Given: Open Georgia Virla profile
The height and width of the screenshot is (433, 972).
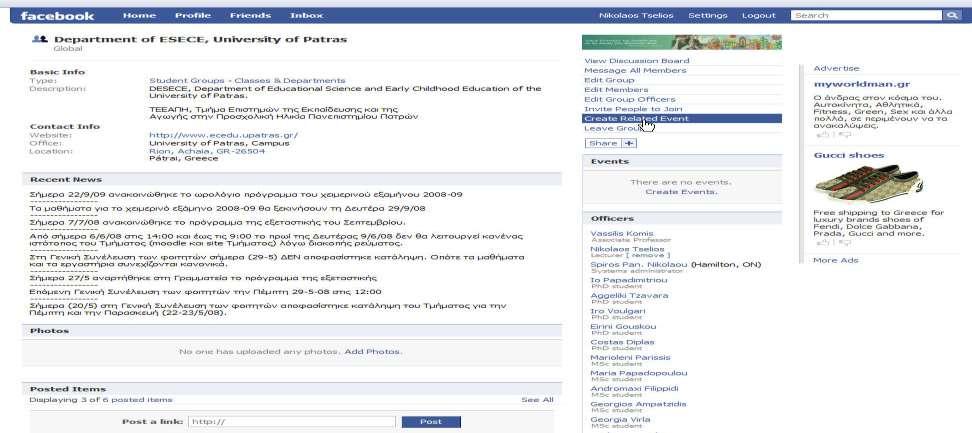Looking at the screenshot, I should pos(620,419).
